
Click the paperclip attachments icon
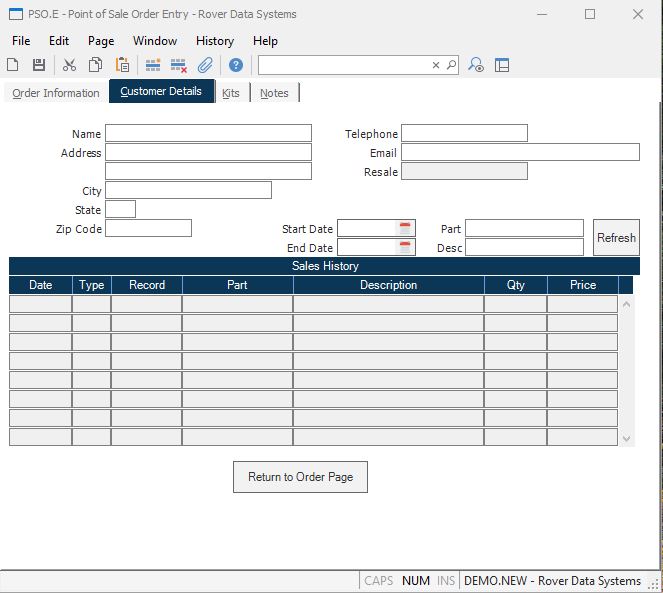pyautogui.click(x=205, y=65)
